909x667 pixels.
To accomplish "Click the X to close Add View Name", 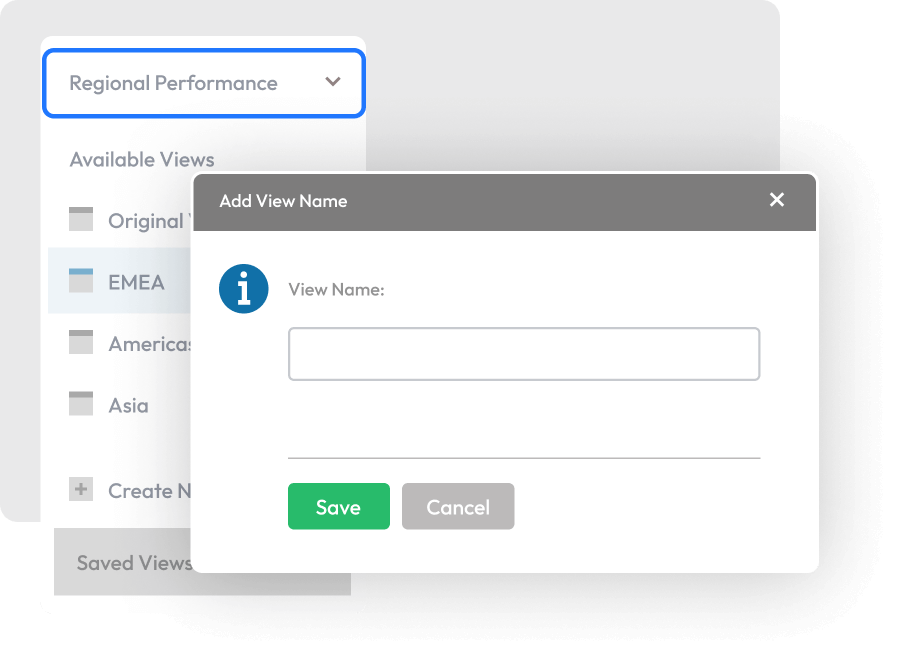I will (x=777, y=200).
